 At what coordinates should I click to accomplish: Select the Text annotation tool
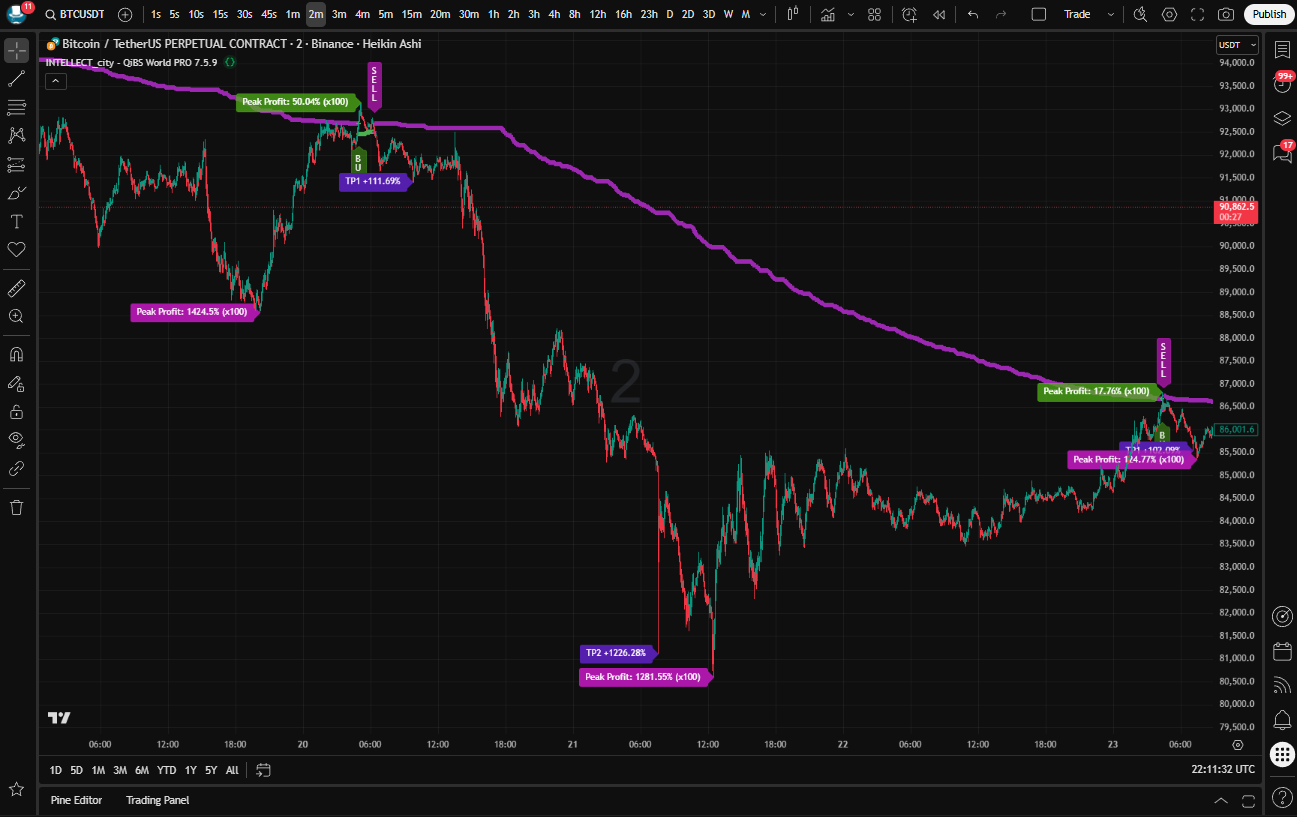[16, 221]
